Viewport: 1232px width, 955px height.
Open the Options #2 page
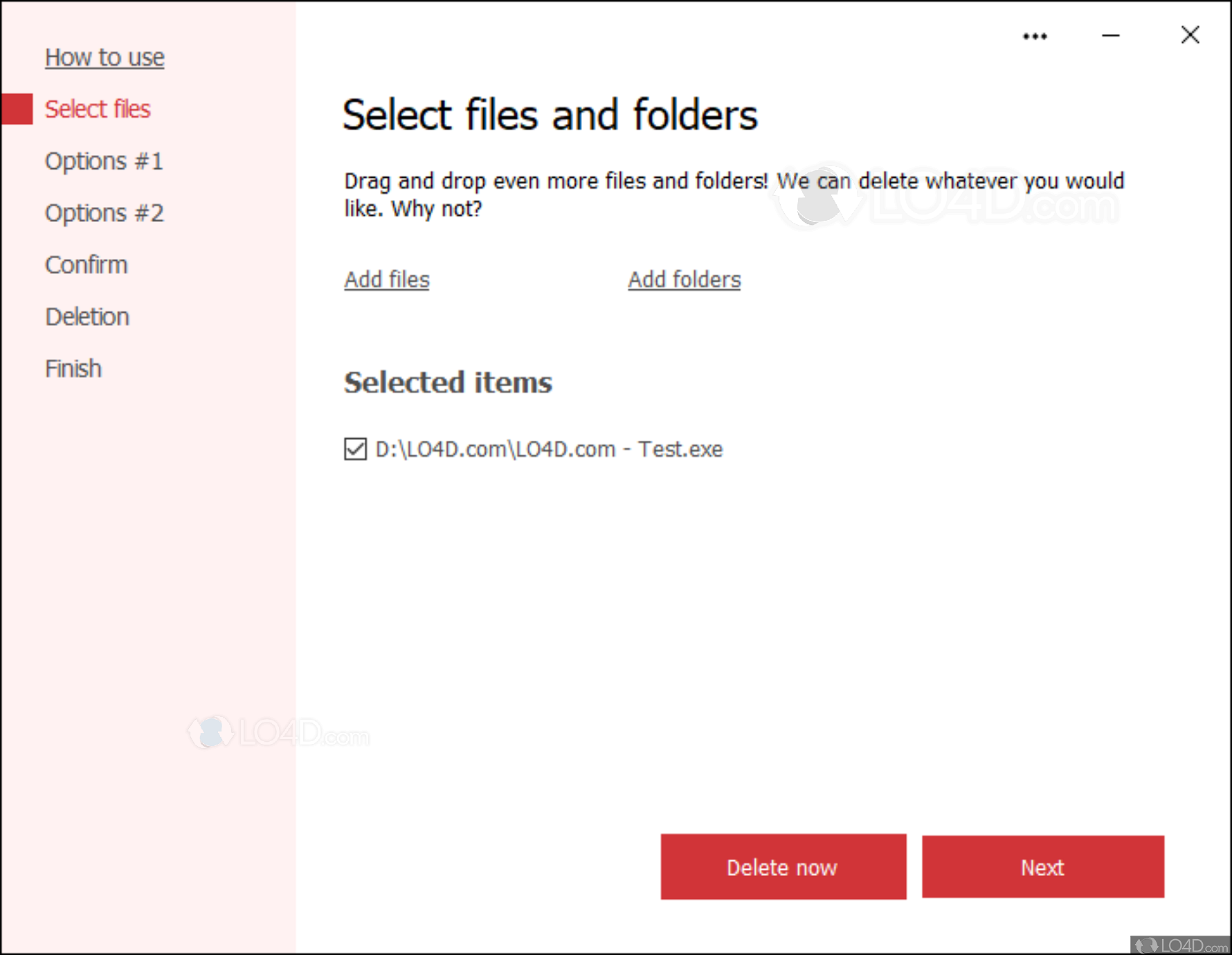click(105, 212)
